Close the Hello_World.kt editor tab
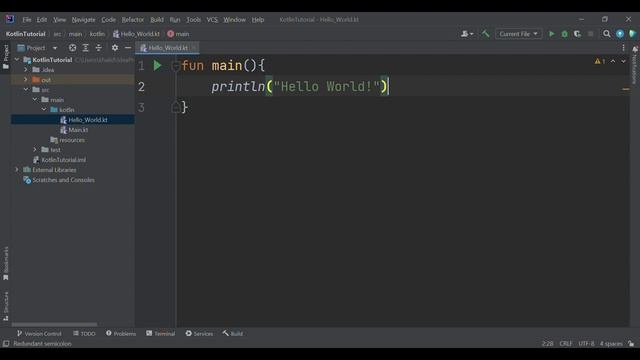 [193, 48]
